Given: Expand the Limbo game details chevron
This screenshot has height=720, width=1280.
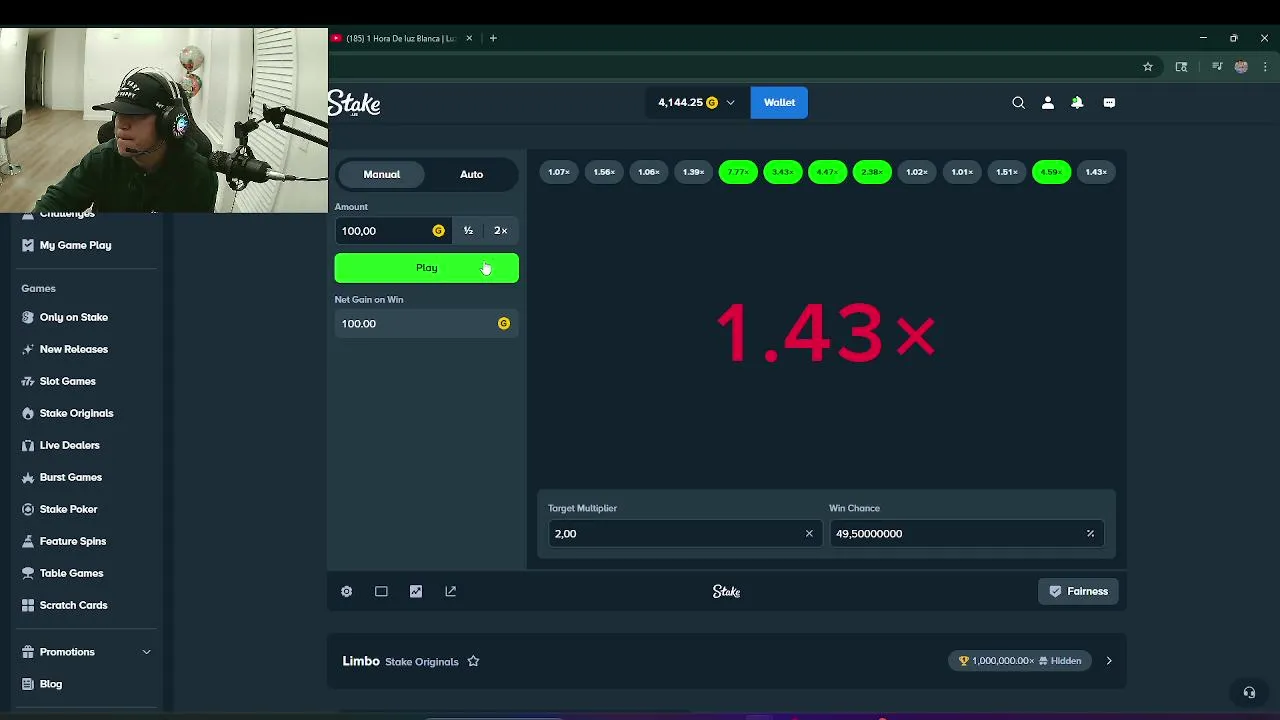Looking at the screenshot, I should click(x=1108, y=661).
